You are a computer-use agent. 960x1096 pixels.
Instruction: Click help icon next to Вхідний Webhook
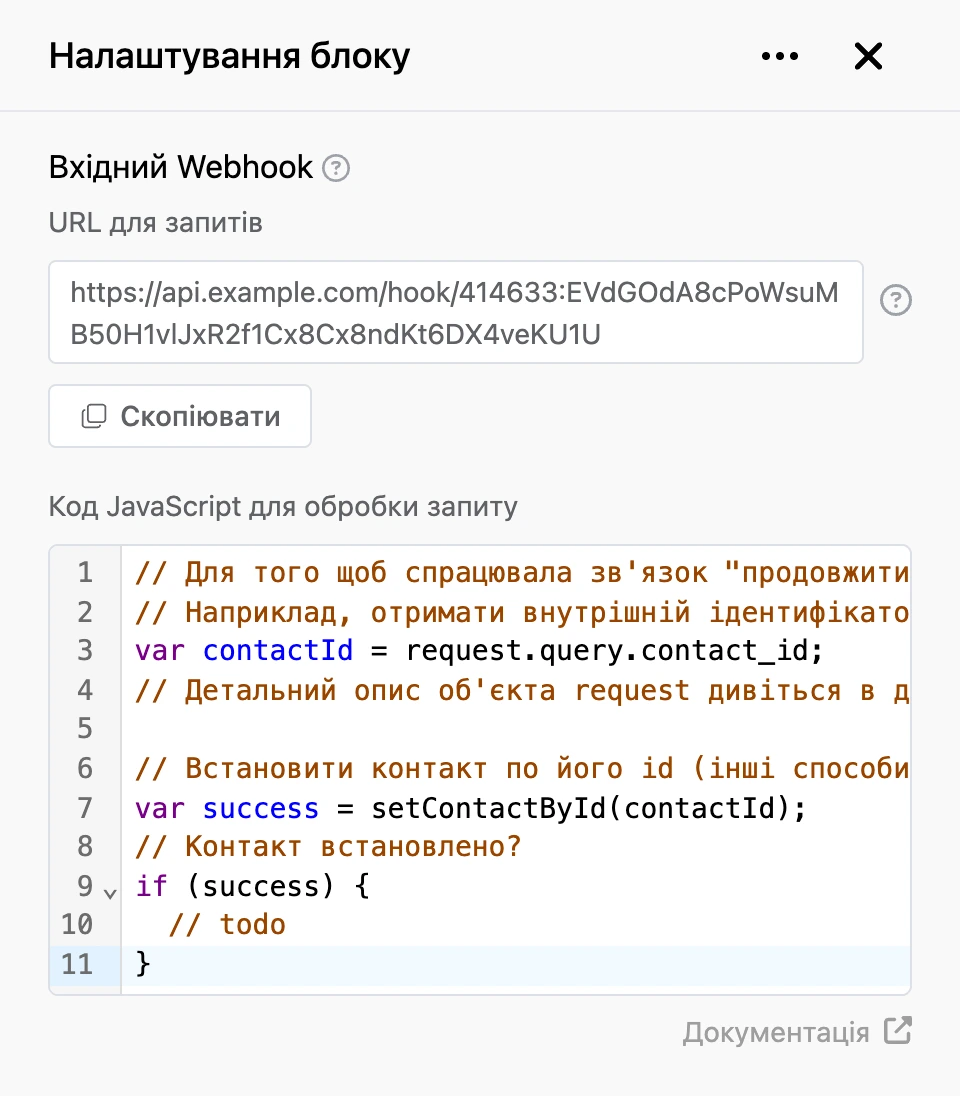(336, 168)
